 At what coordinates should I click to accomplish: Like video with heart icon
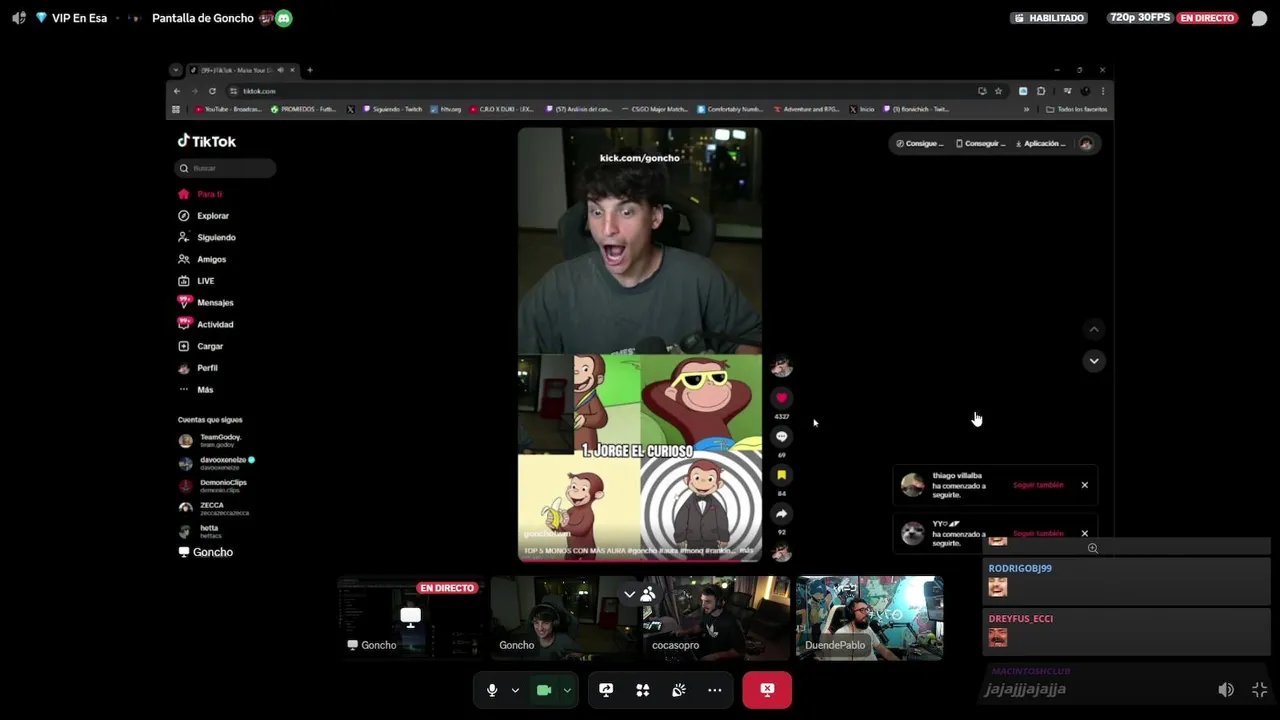click(x=781, y=398)
